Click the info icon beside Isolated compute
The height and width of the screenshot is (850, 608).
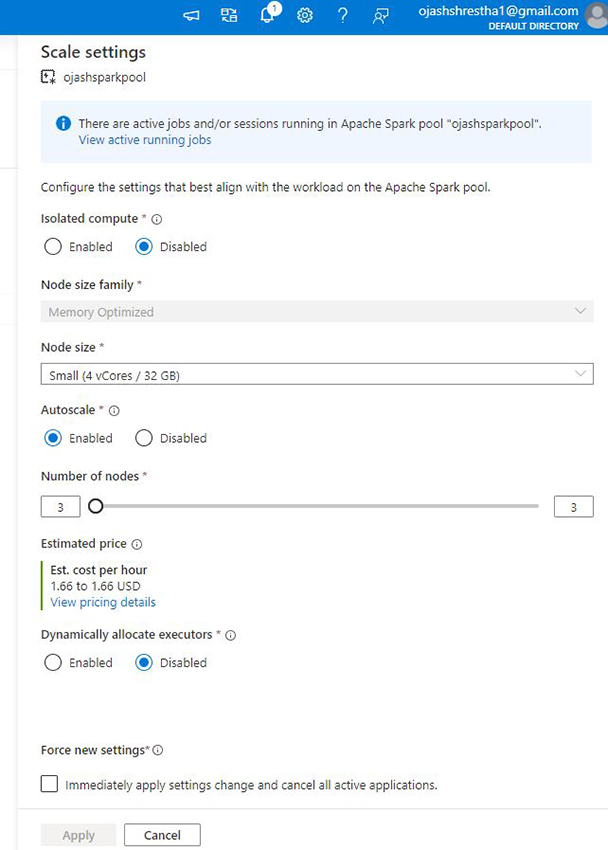point(156,219)
